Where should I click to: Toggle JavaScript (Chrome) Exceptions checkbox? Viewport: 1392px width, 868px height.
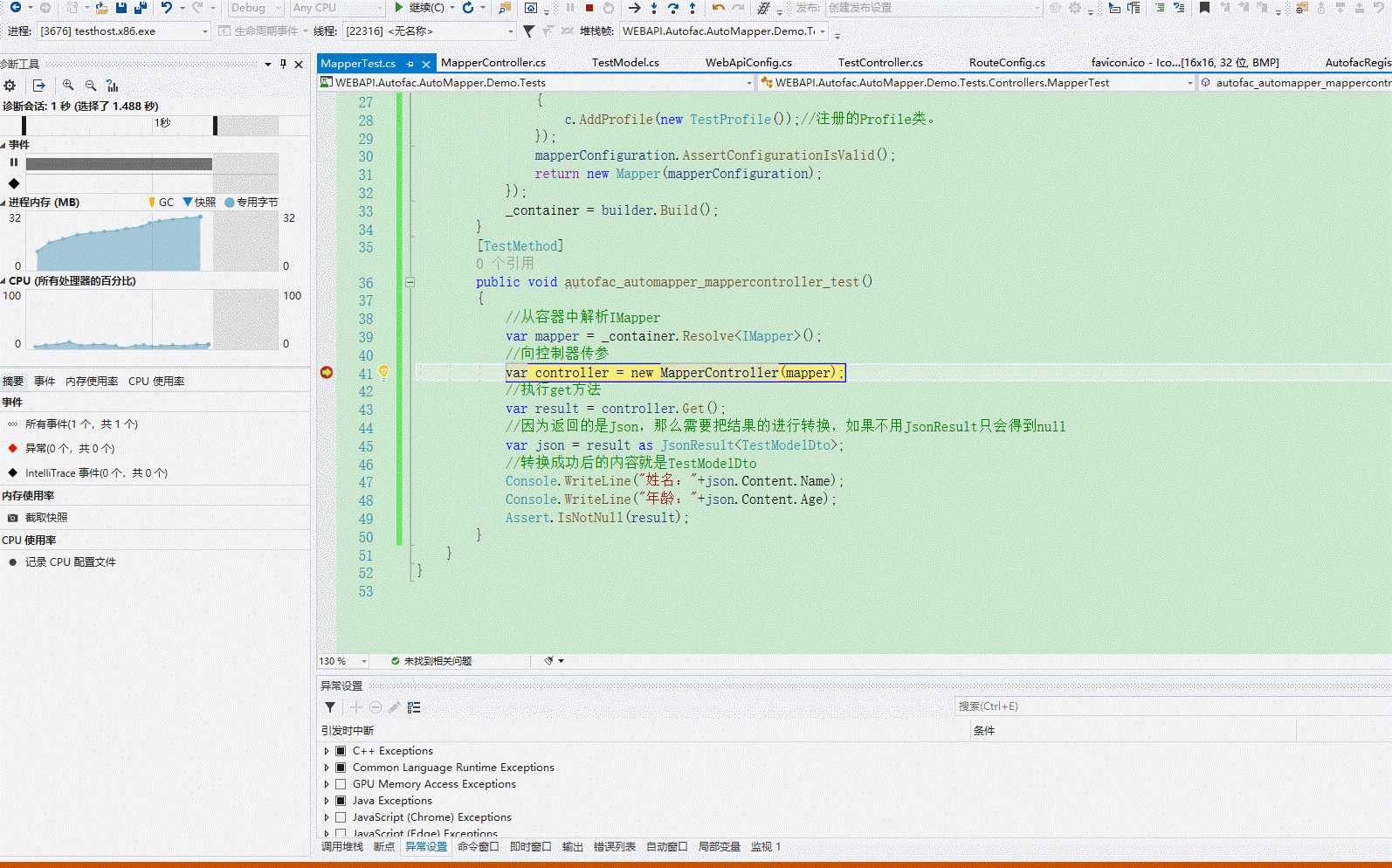pyautogui.click(x=341, y=817)
